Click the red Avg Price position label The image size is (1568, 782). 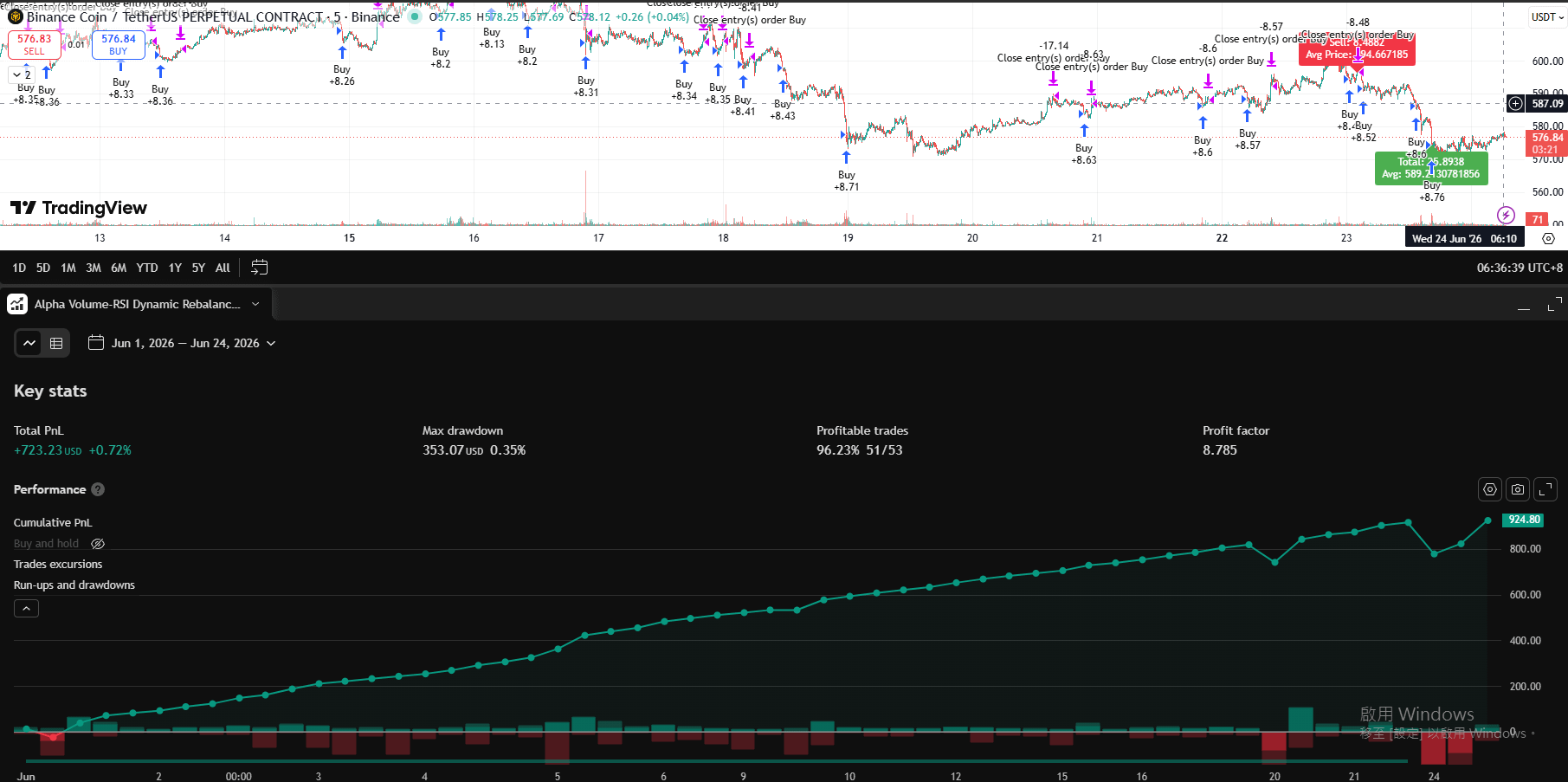tap(1357, 48)
